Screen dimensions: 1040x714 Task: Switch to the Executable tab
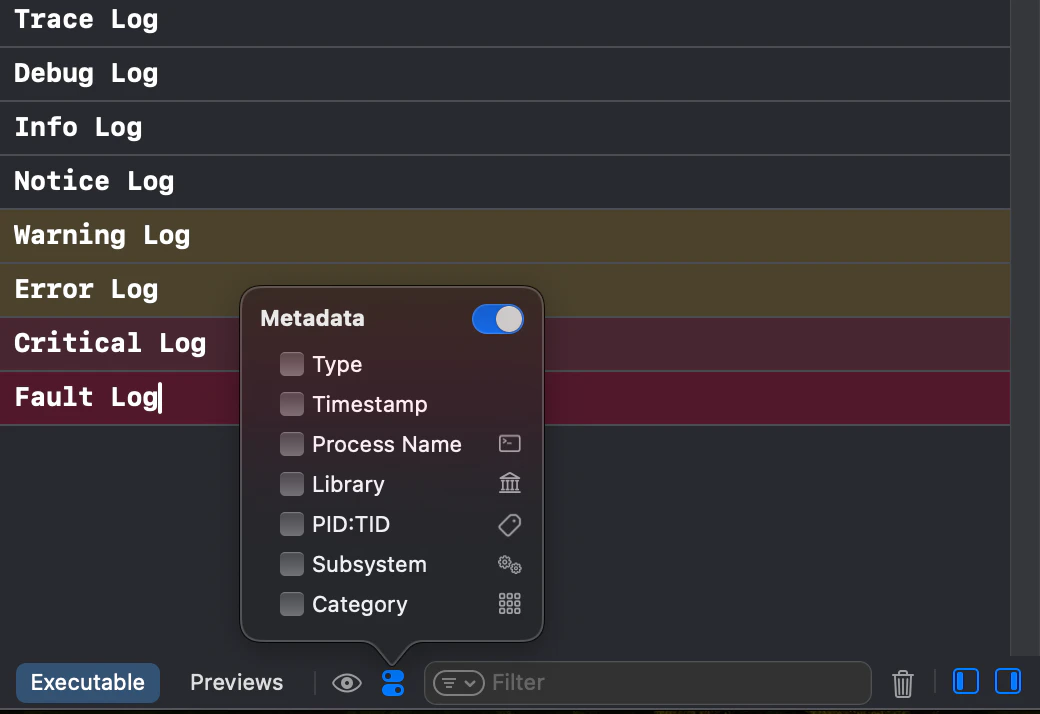[x=88, y=683]
